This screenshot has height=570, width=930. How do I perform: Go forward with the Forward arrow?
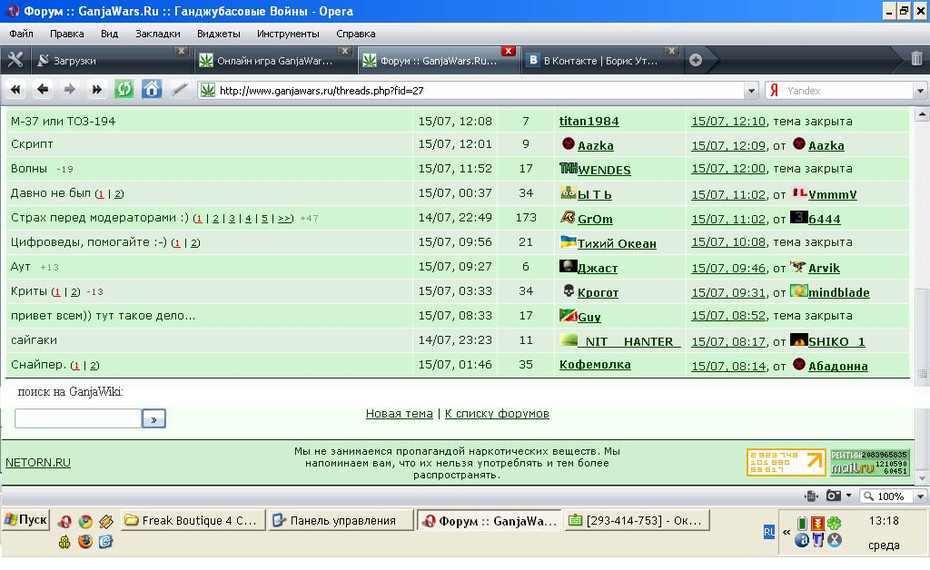(69, 90)
